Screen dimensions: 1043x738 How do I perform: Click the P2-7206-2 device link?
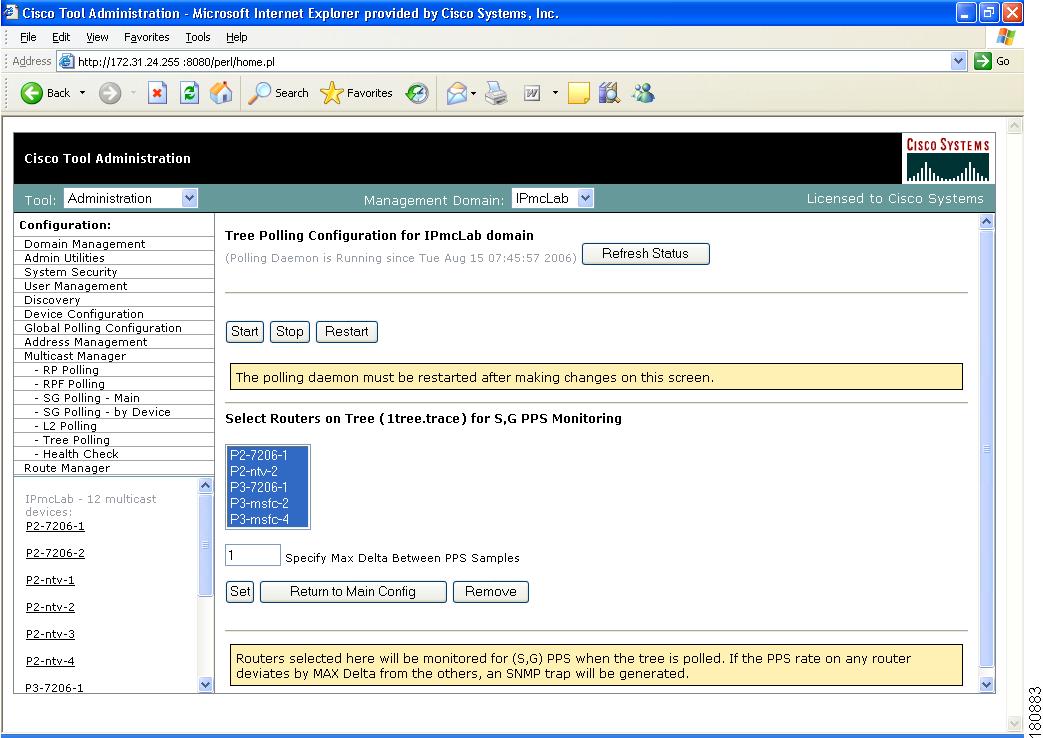(x=55, y=553)
